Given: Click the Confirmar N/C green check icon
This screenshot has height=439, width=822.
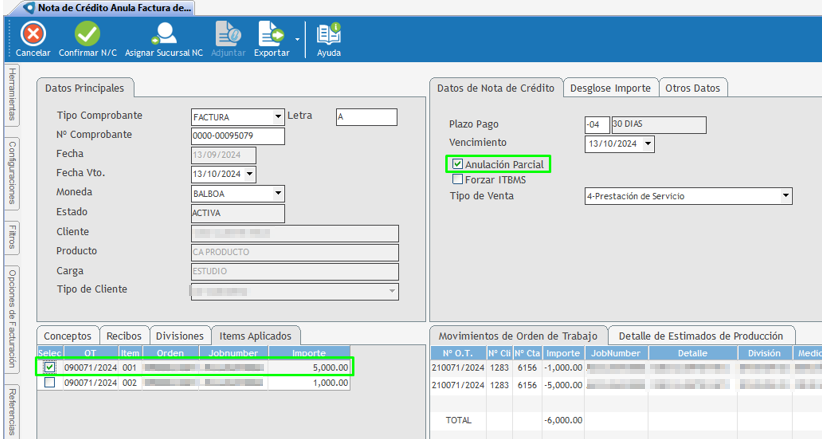Looking at the screenshot, I should pos(87,35).
